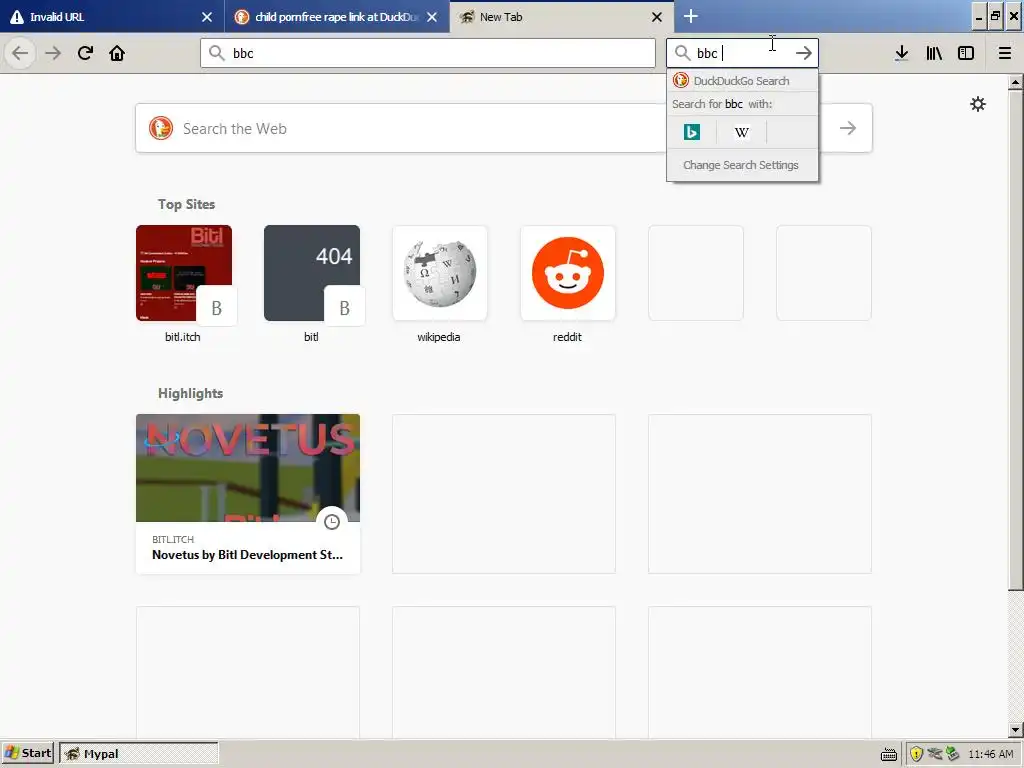Click the safely remove hardware tray icon
The width and height of the screenshot is (1024, 768).
point(952,754)
